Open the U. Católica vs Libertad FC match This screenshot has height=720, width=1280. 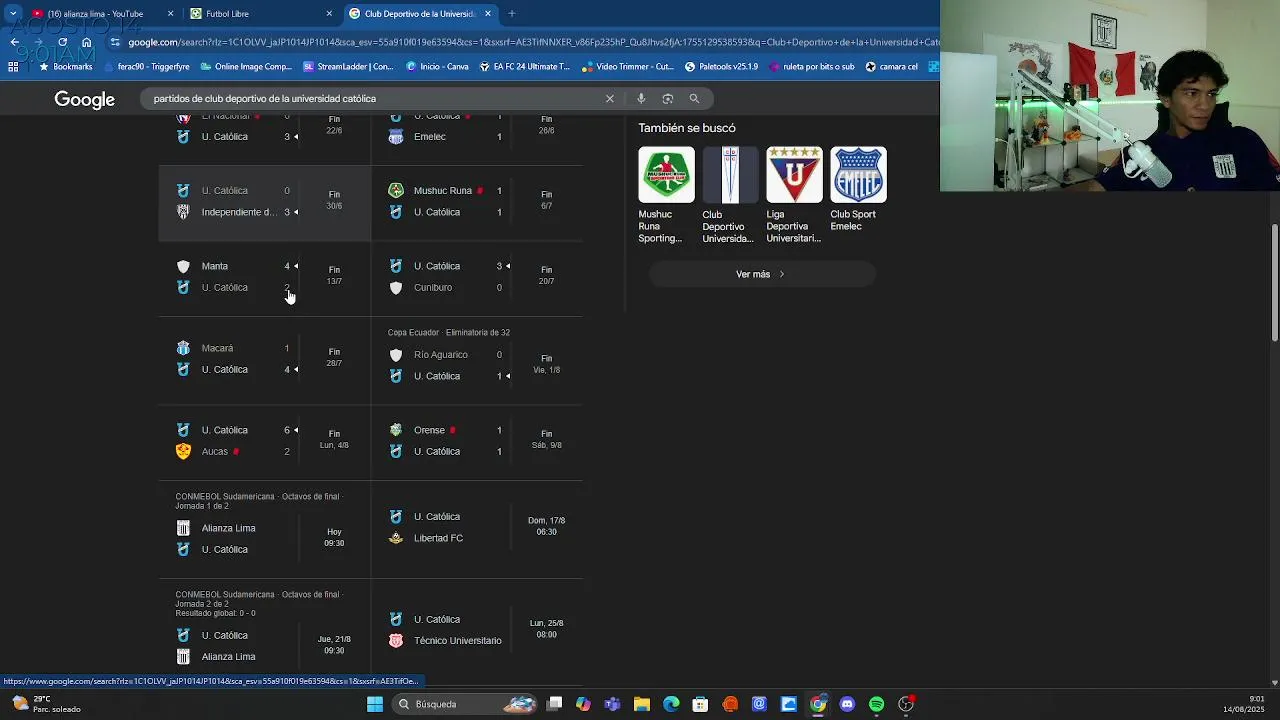pos(477,527)
